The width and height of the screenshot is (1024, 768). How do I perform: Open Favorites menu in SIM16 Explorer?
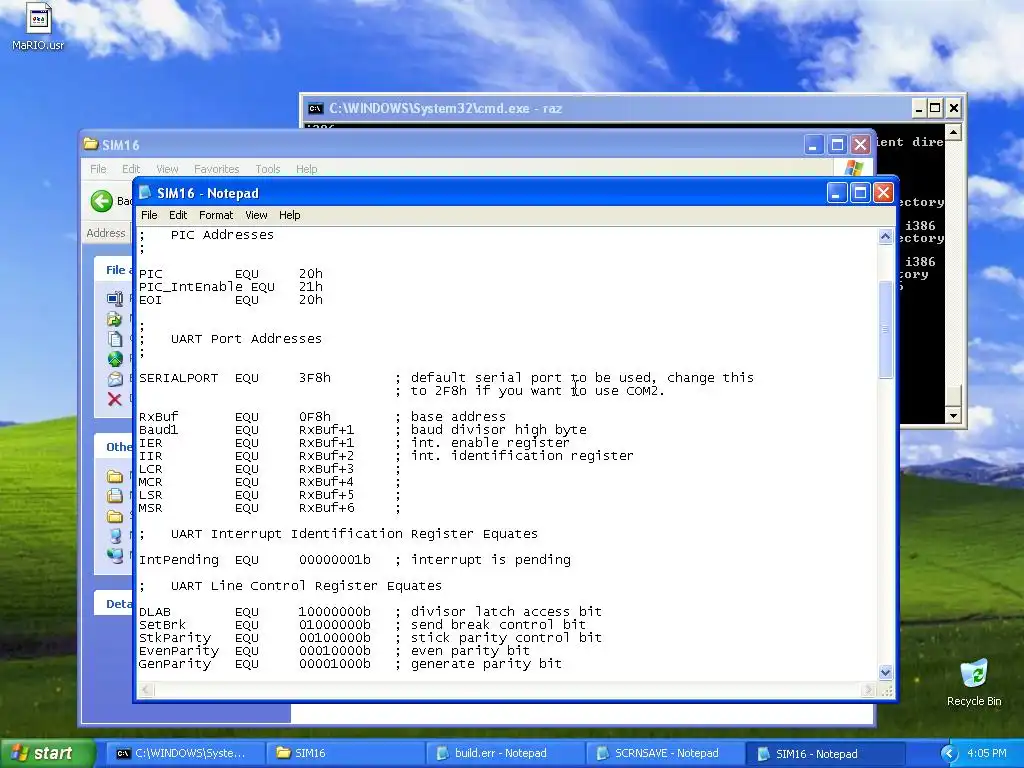pyautogui.click(x=216, y=169)
